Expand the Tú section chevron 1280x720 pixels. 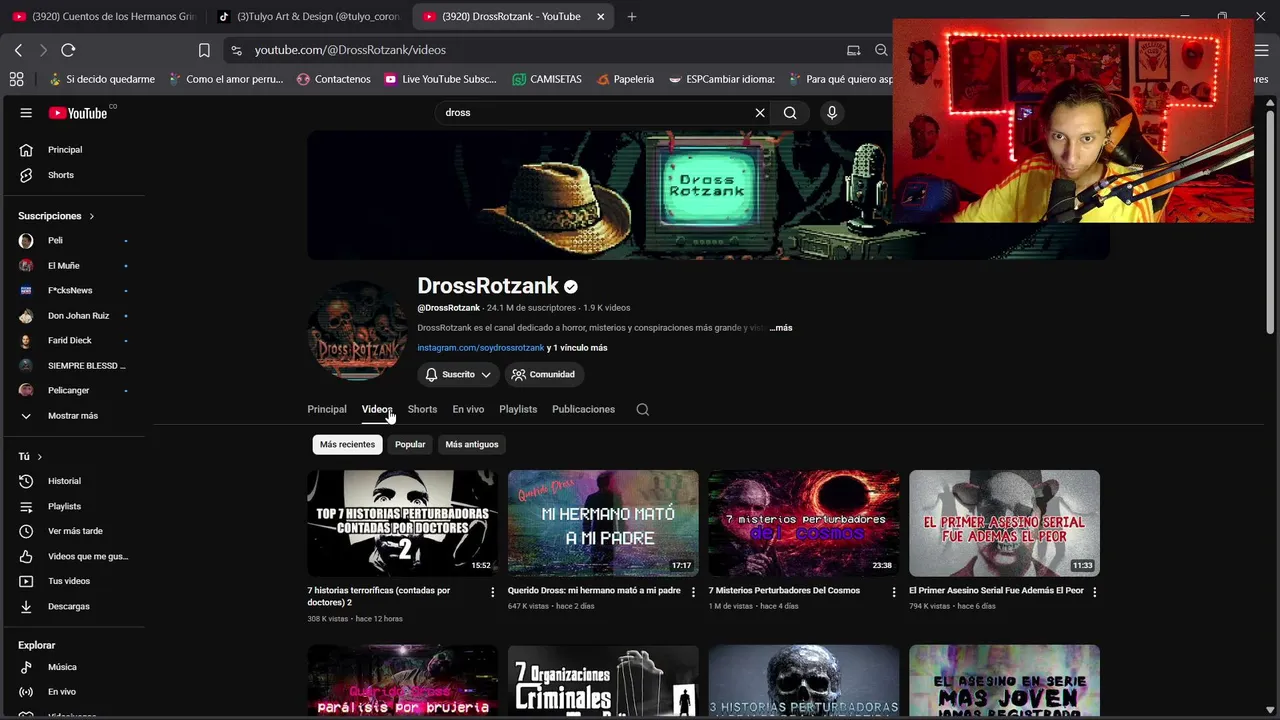click(x=39, y=457)
